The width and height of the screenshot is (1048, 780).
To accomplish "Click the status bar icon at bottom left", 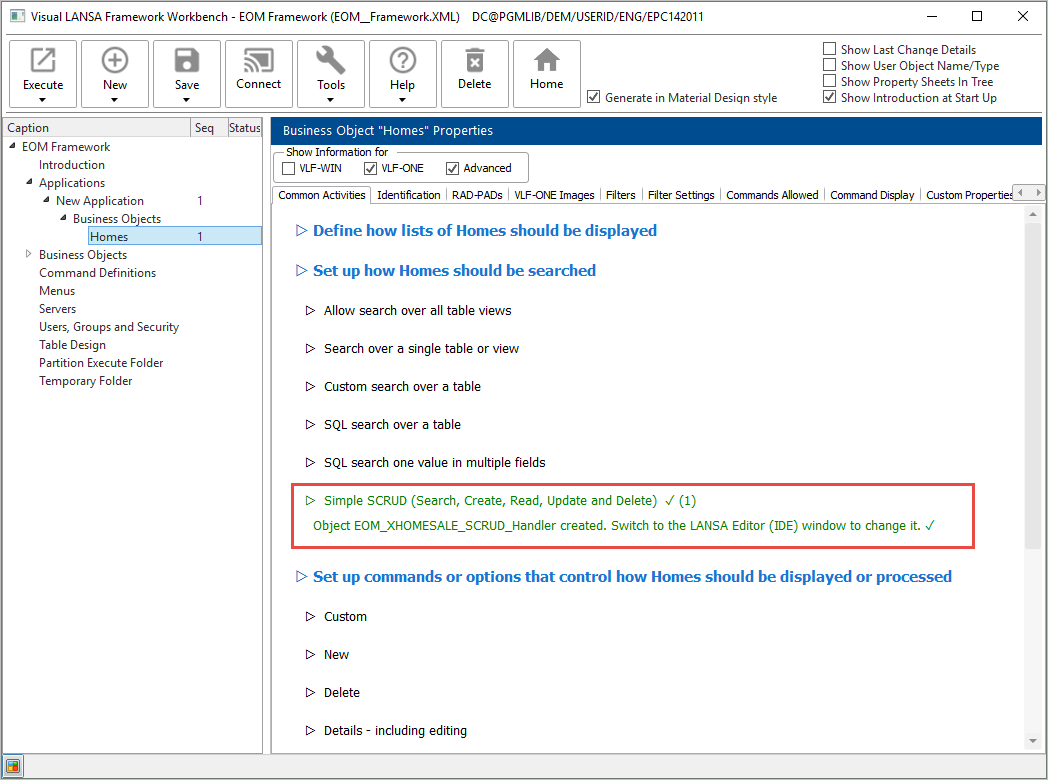I will [13, 767].
